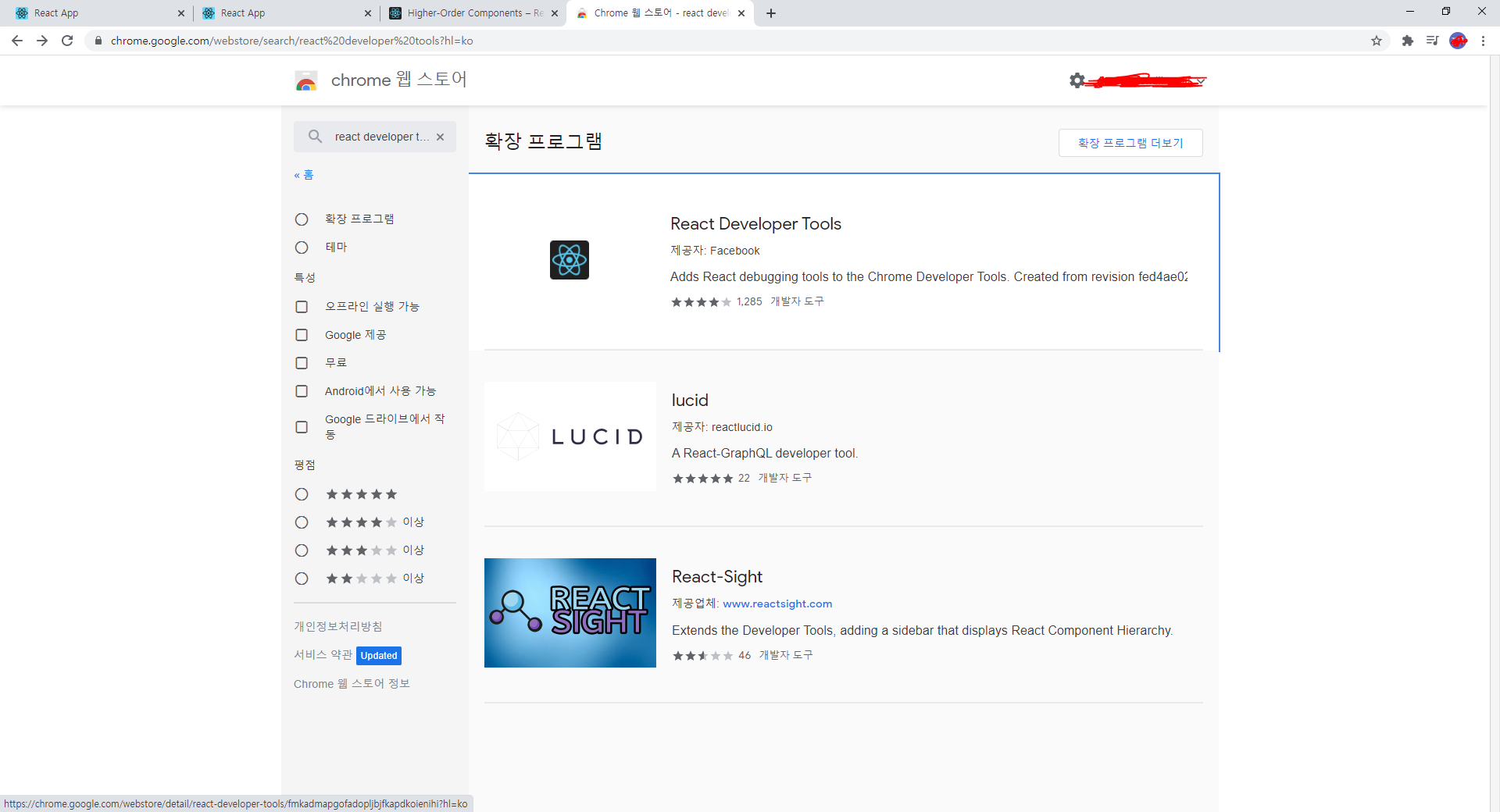Viewport: 1500px width, 812px height.
Task: Click the React-Sight star rating
Action: (x=703, y=656)
